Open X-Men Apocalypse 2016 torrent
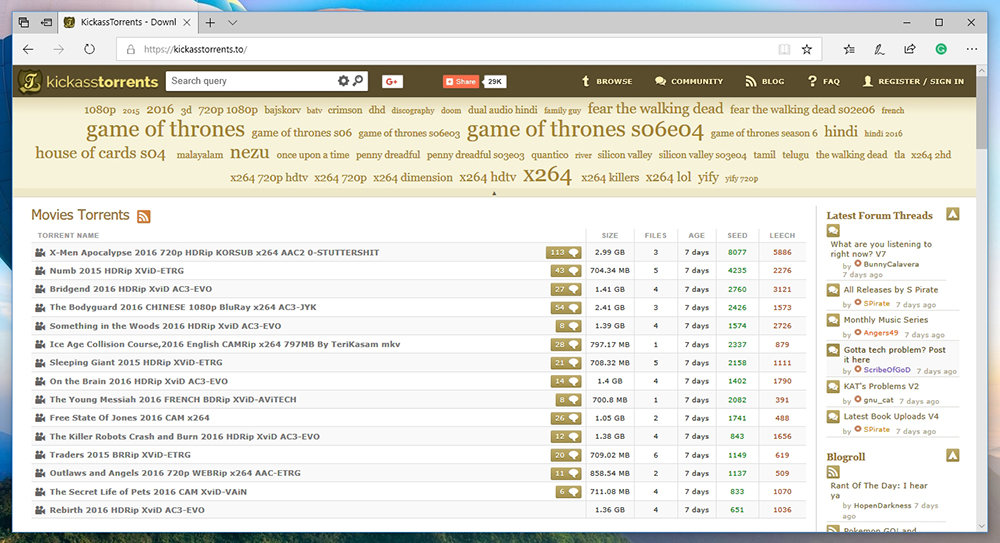The height and width of the screenshot is (543, 1000). pyautogui.click(x=214, y=253)
